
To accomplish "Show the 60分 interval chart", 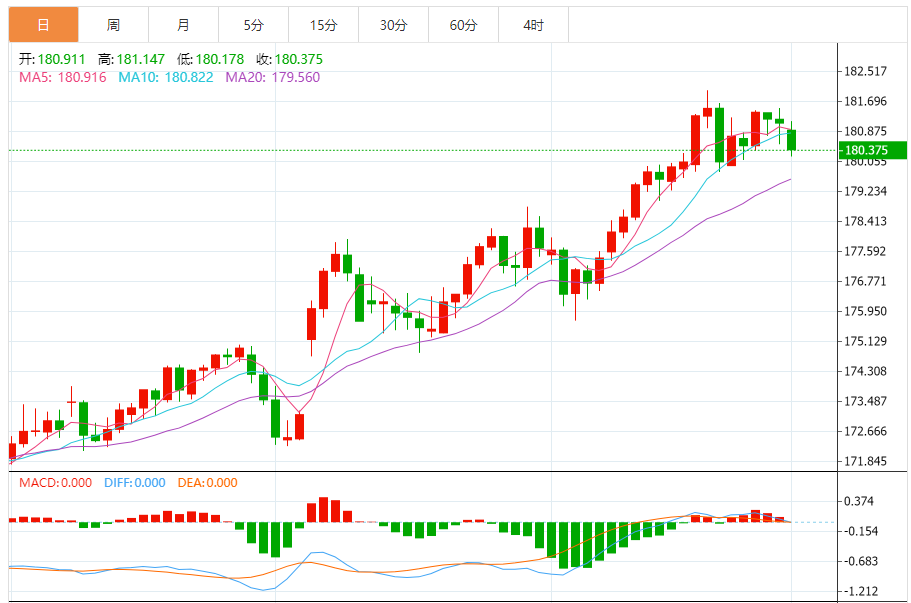I will 463,25.
